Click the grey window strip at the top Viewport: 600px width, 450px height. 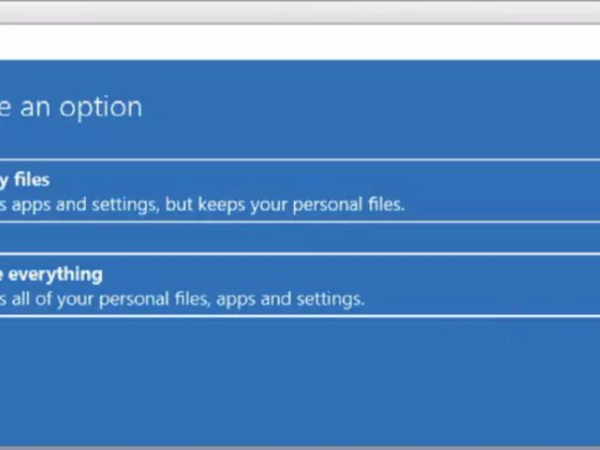(300, 12)
